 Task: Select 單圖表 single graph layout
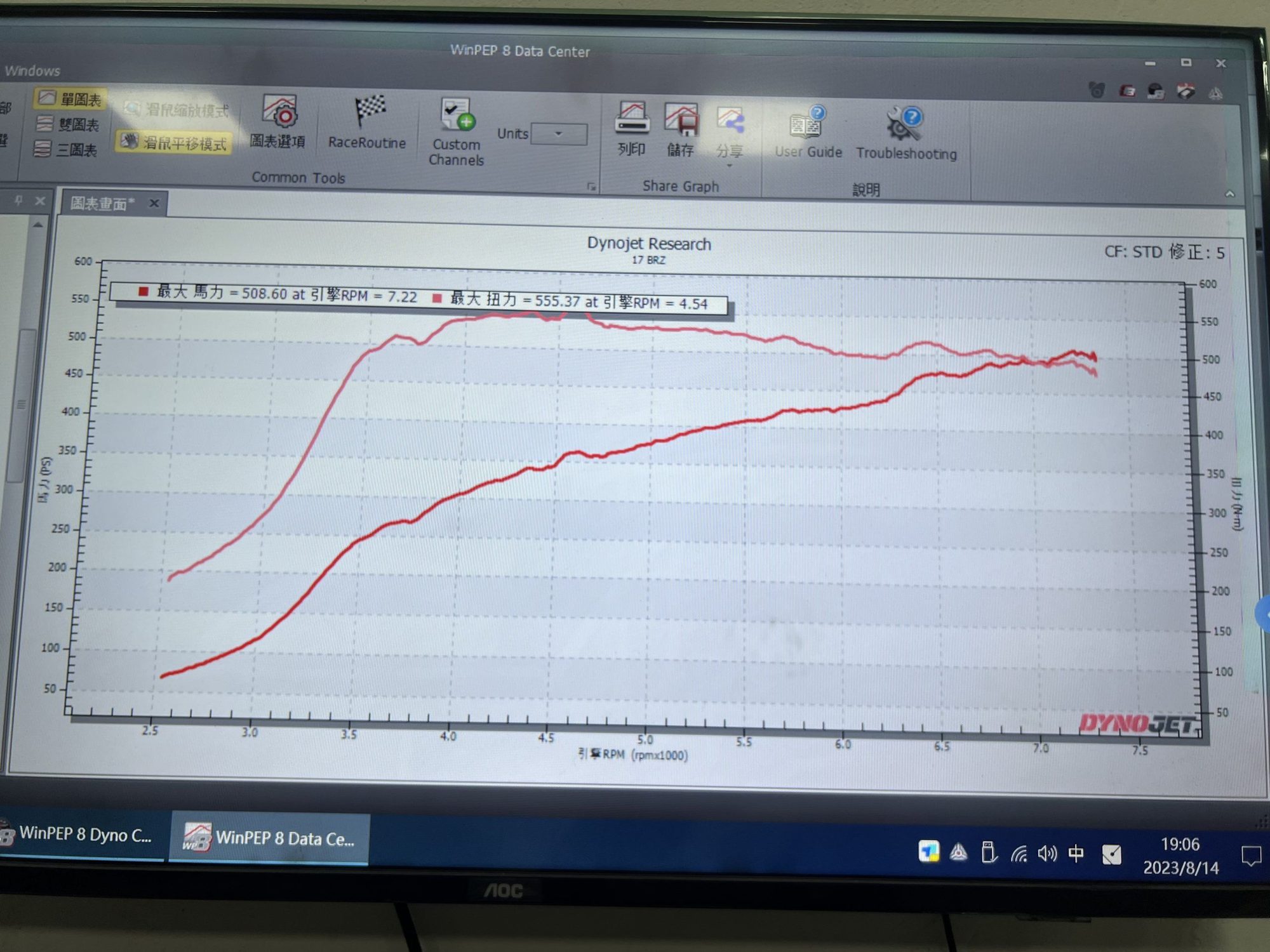tap(69, 99)
